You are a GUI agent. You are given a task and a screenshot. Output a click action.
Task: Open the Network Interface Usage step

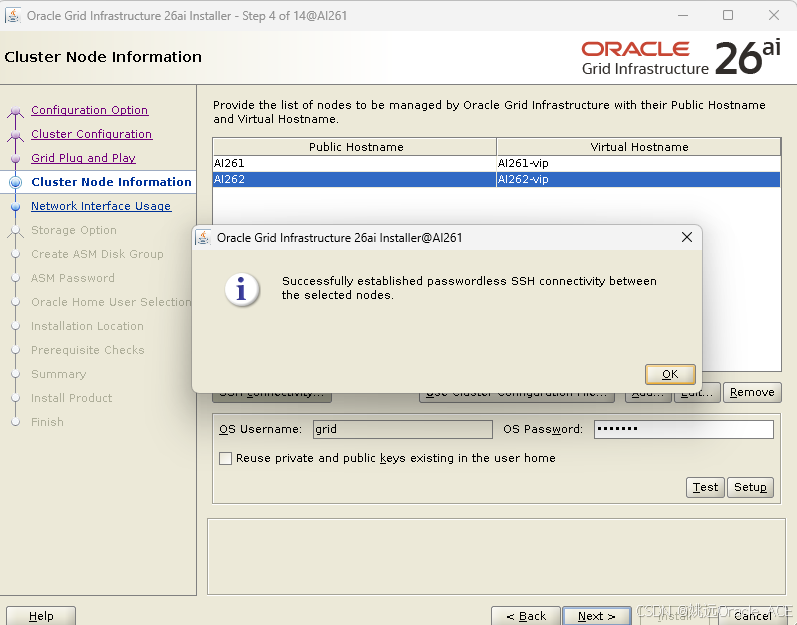(101, 206)
